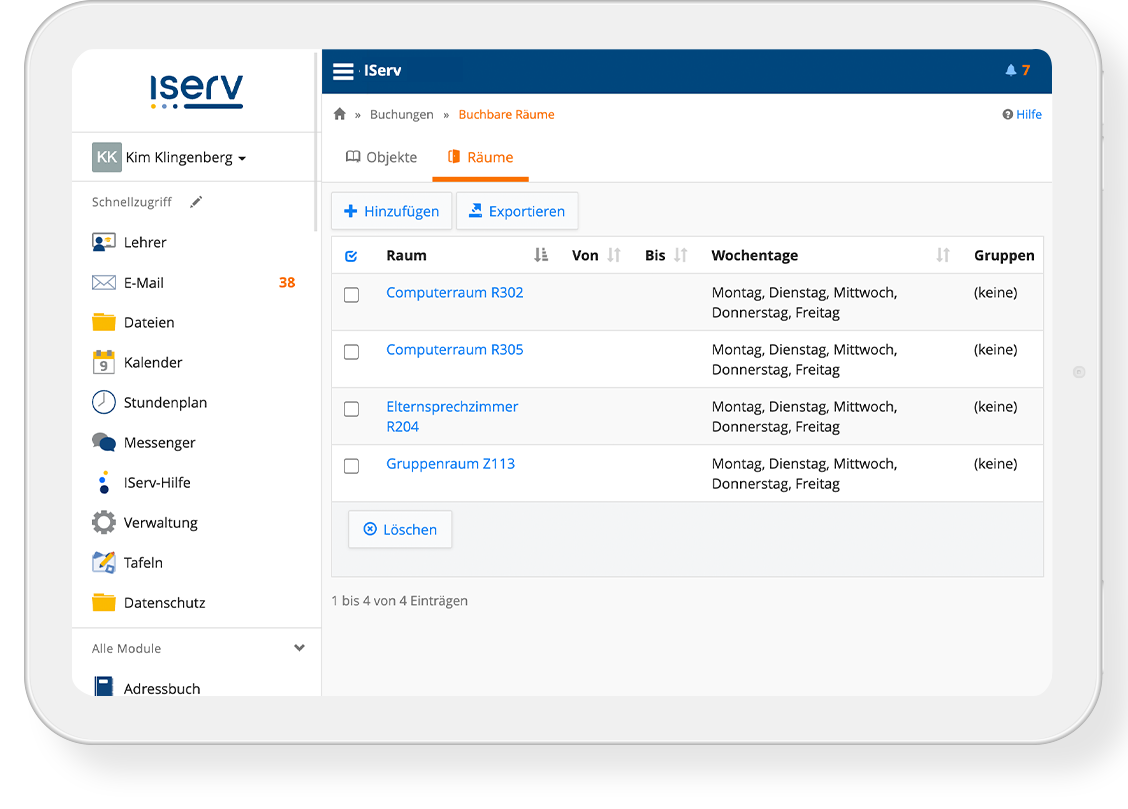
Task: Open Lehrer module icon
Action: coord(104,242)
